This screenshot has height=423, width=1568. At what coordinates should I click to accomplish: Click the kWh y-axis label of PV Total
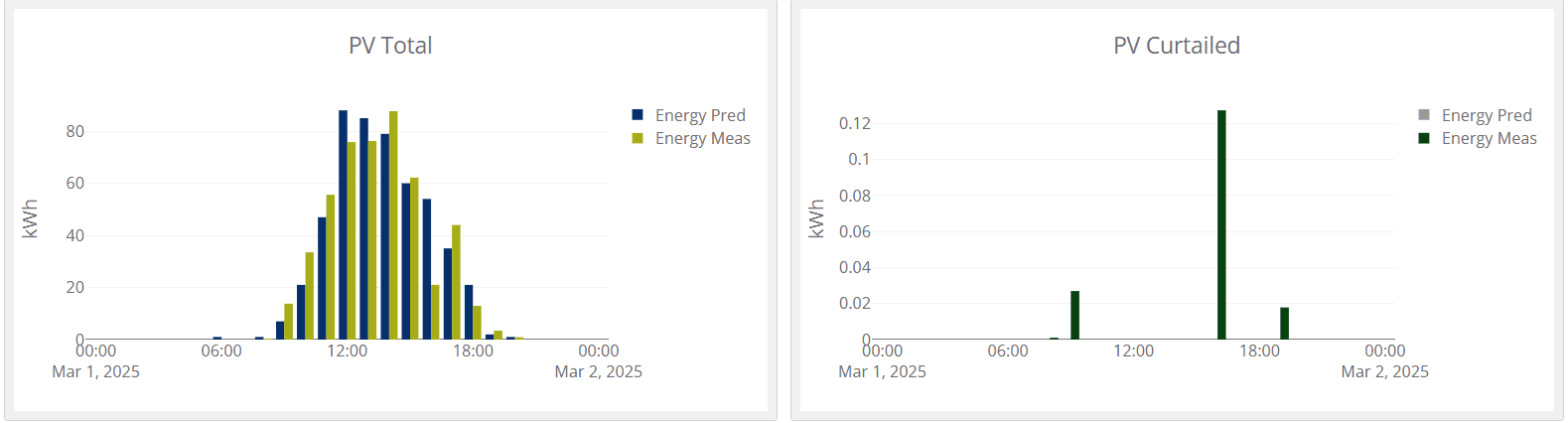click(x=30, y=218)
